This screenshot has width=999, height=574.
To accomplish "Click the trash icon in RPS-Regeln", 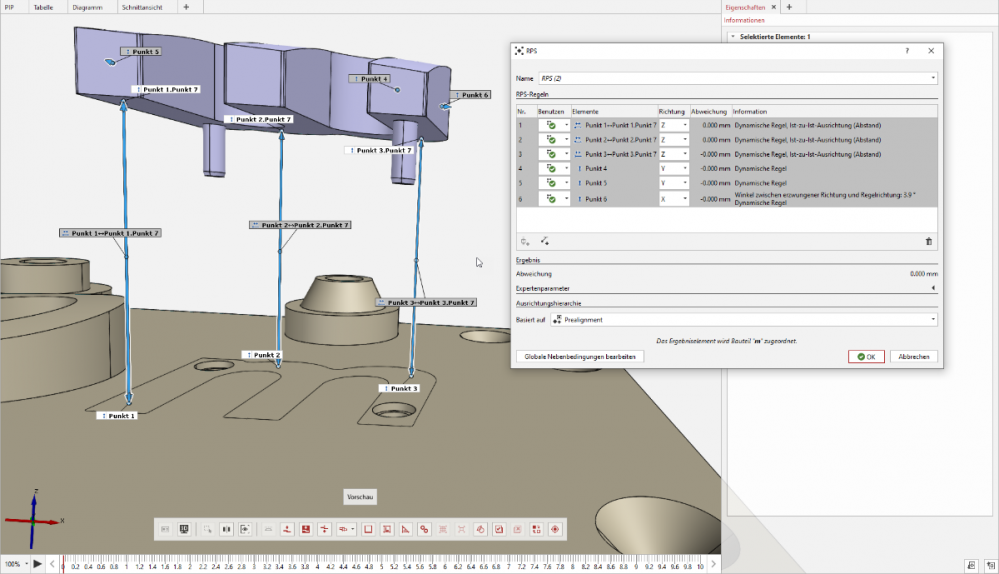I will click(x=928, y=241).
